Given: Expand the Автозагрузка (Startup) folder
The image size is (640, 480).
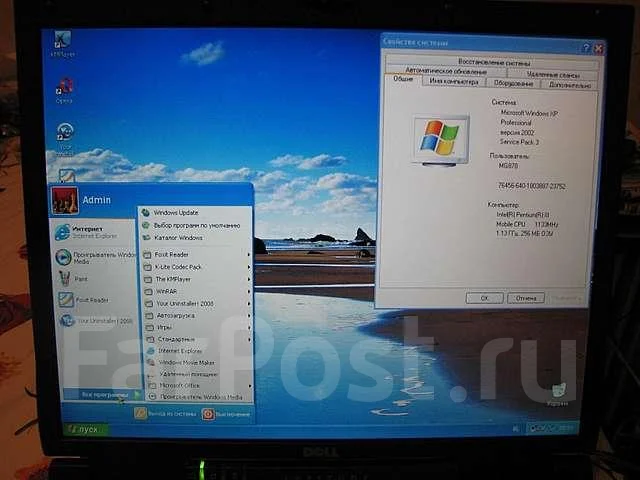Looking at the screenshot, I should pyautogui.click(x=198, y=316).
